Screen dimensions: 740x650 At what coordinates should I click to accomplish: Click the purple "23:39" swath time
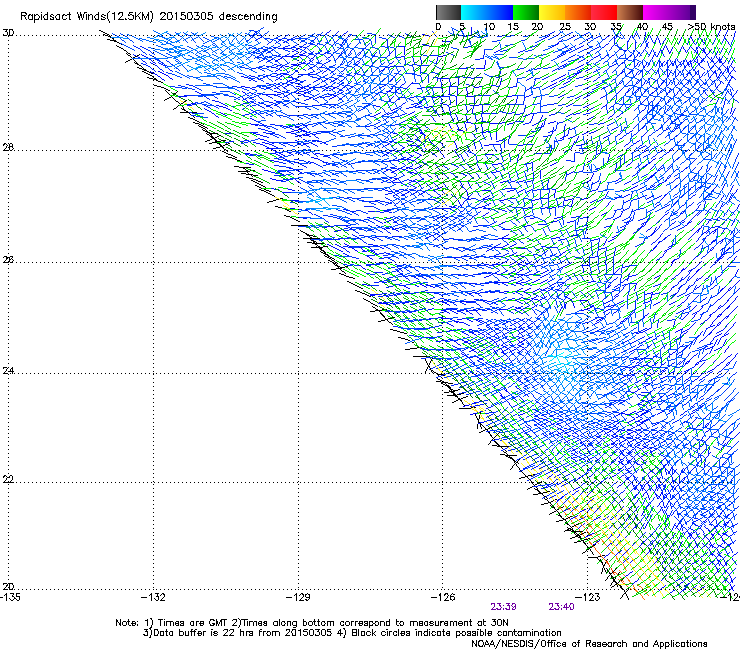click(x=503, y=607)
